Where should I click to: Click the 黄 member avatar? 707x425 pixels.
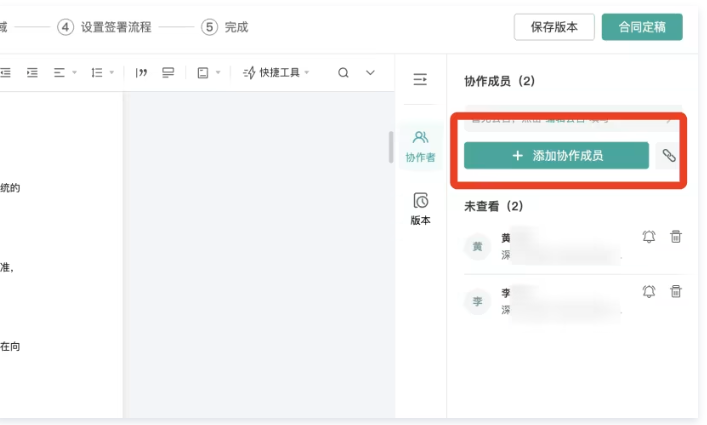(477, 247)
